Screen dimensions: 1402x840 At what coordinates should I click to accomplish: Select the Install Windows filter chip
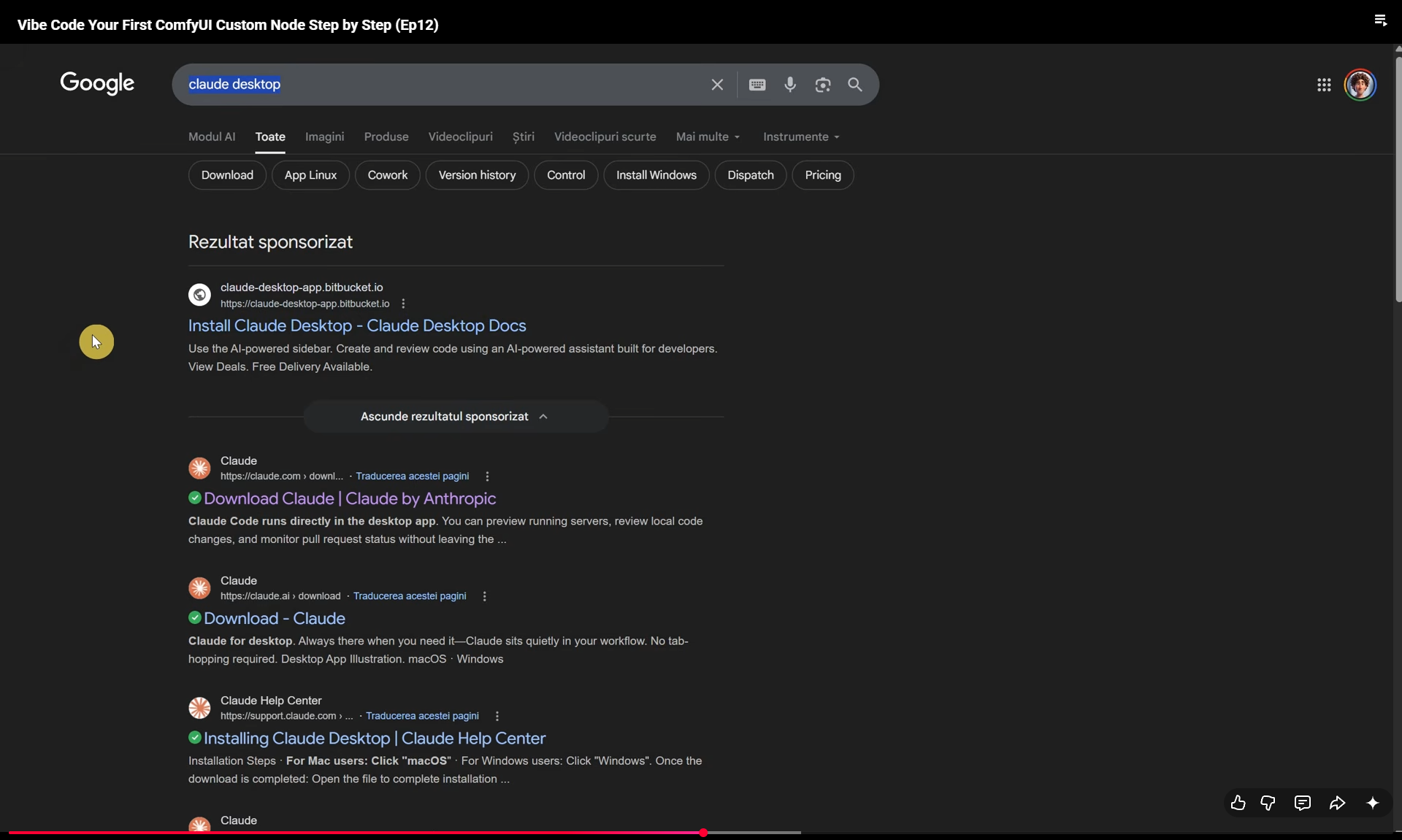(x=656, y=175)
